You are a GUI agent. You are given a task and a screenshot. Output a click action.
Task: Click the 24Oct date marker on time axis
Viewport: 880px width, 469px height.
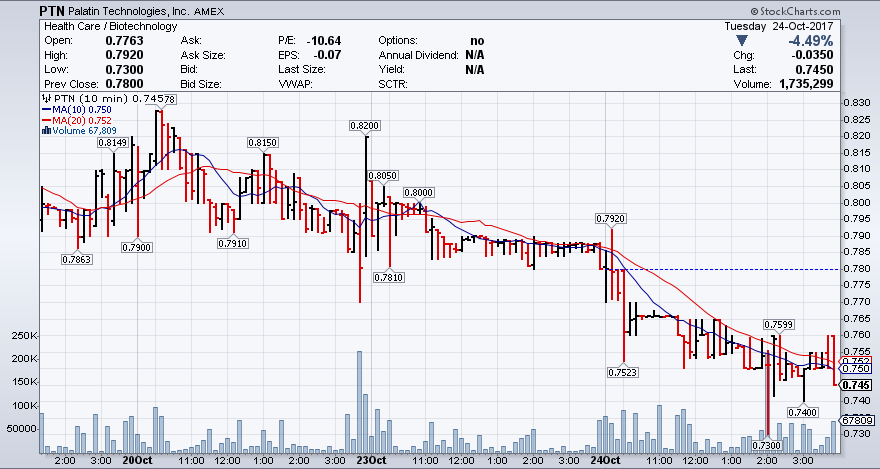click(x=608, y=462)
